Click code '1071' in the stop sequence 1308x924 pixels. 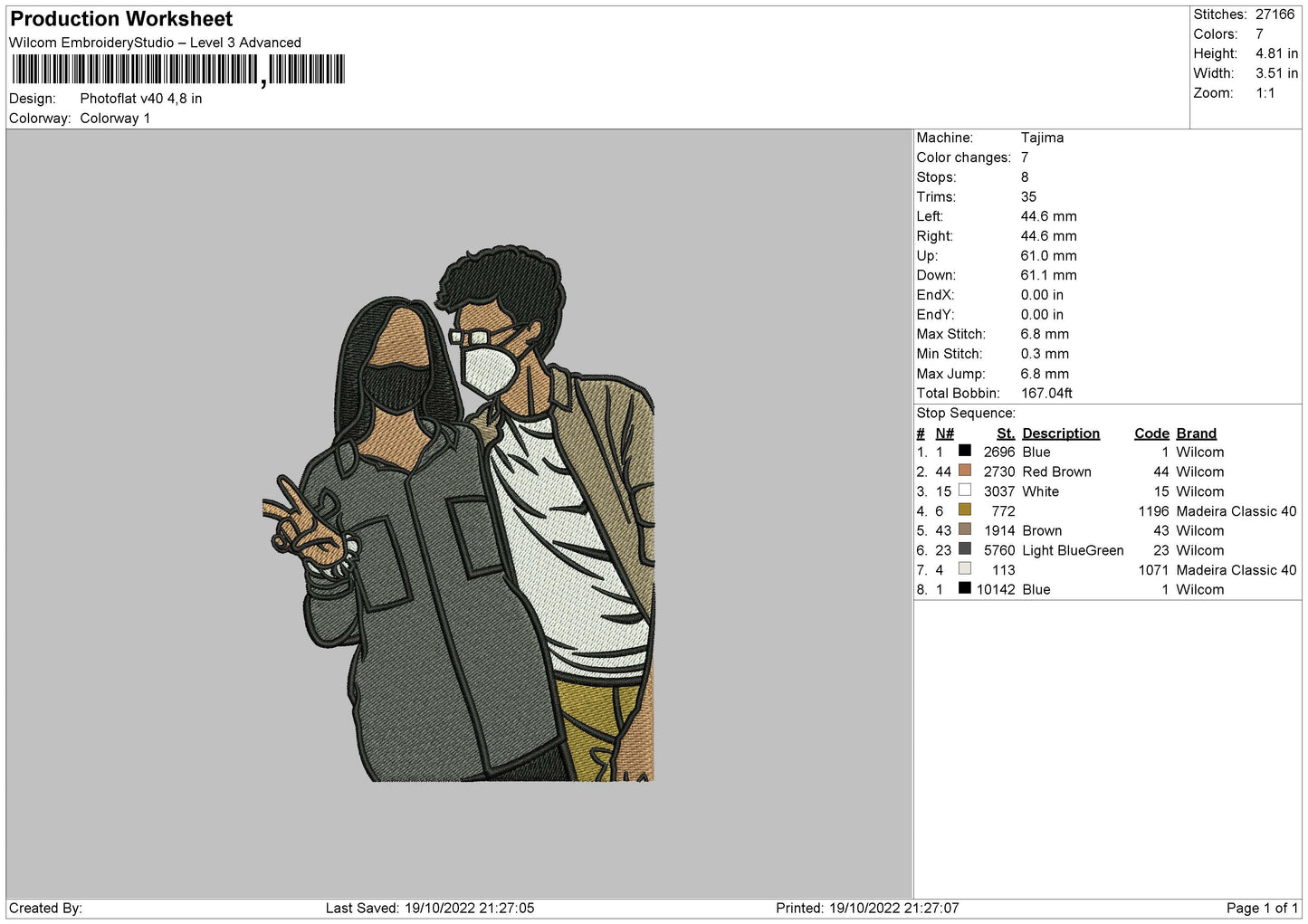click(x=1153, y=570)
